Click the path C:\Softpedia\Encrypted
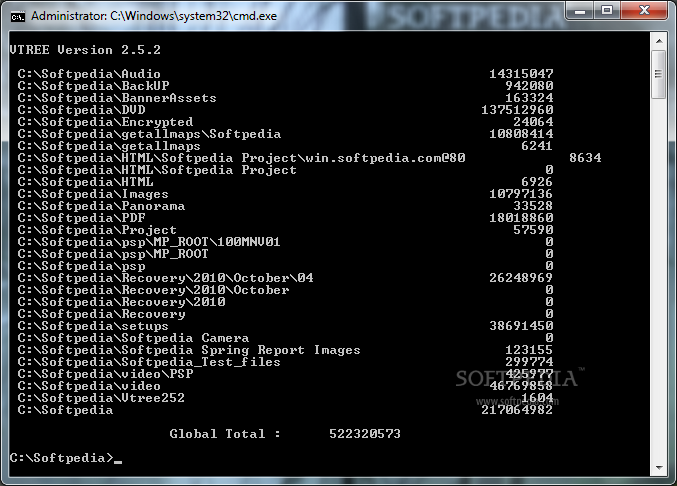 (x=105, y=122)
